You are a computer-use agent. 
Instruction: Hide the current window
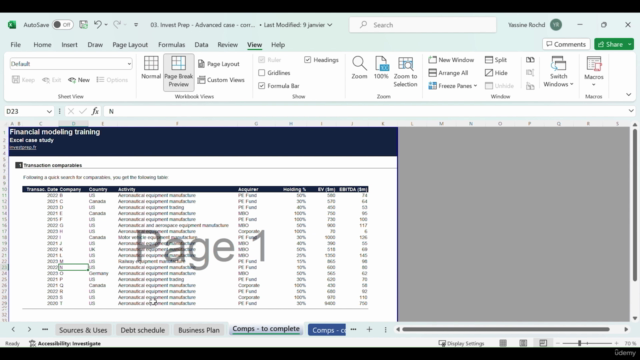496,73
